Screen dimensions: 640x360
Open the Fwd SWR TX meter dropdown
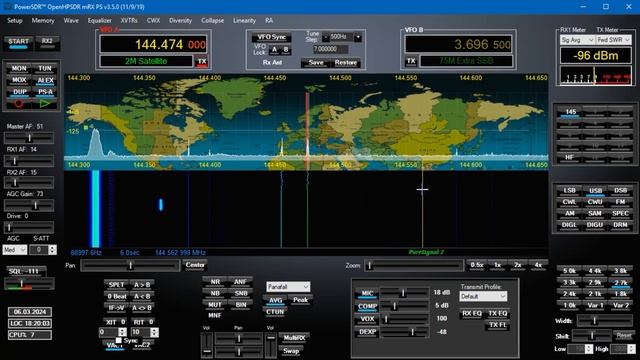pos(613,40)
